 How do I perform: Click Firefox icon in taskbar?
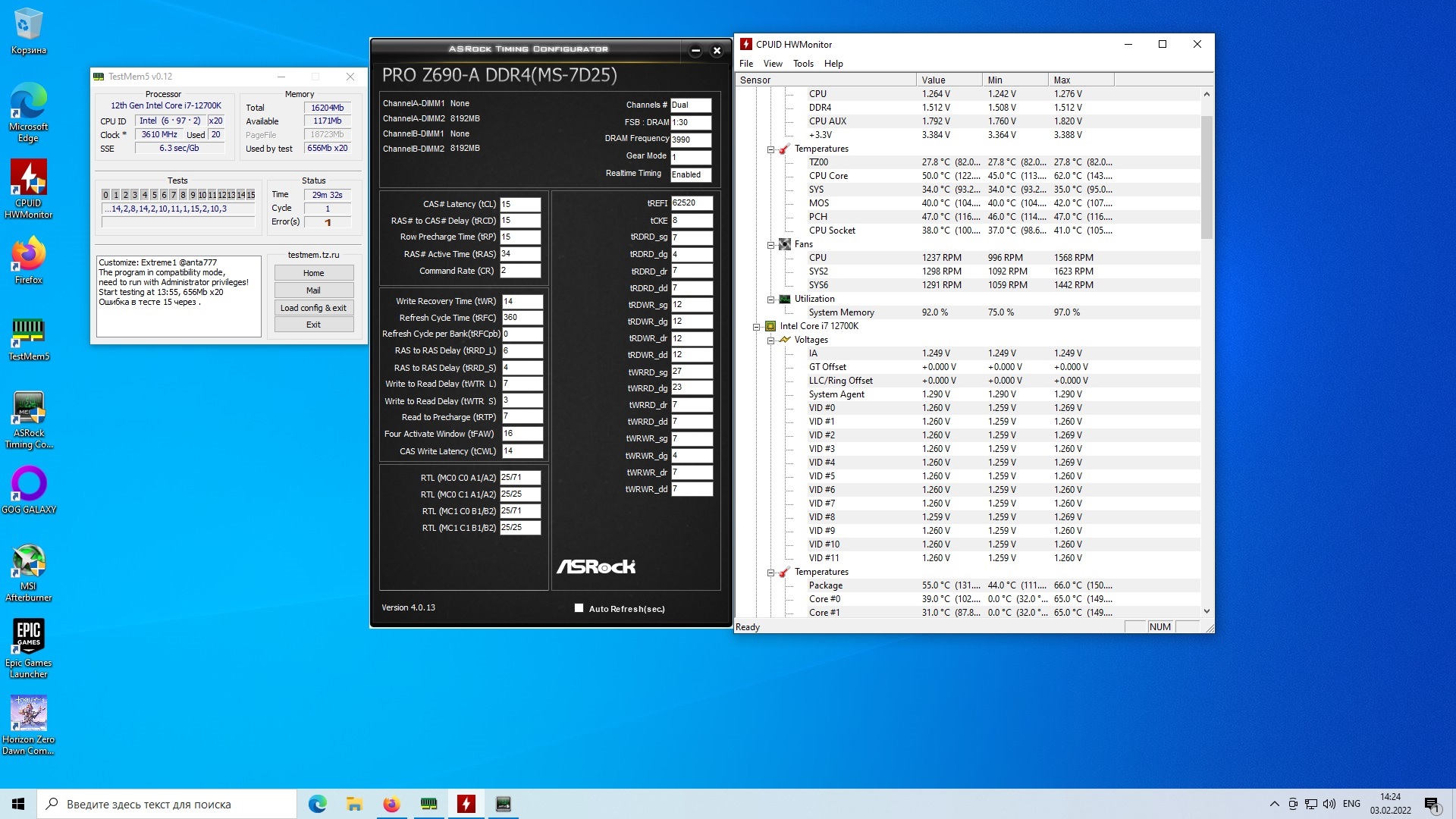391,804
